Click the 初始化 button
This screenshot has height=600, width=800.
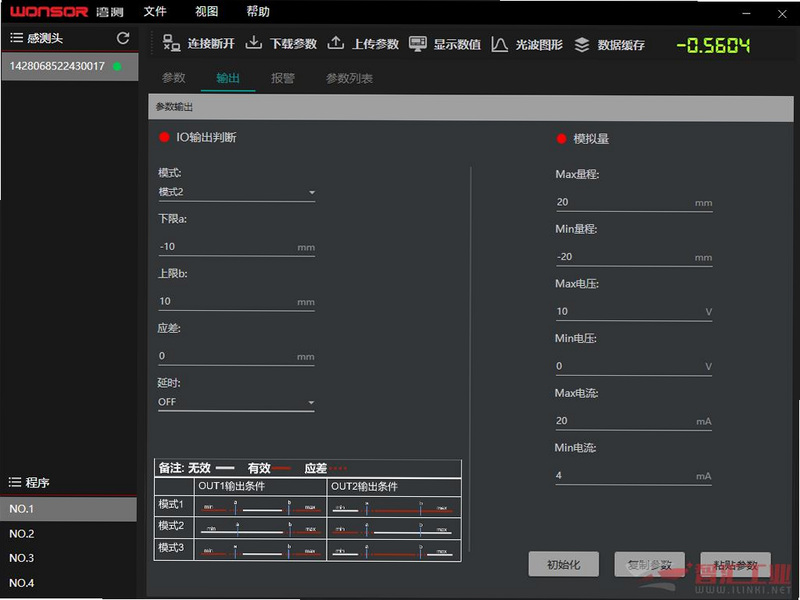(x=563, y=564)
